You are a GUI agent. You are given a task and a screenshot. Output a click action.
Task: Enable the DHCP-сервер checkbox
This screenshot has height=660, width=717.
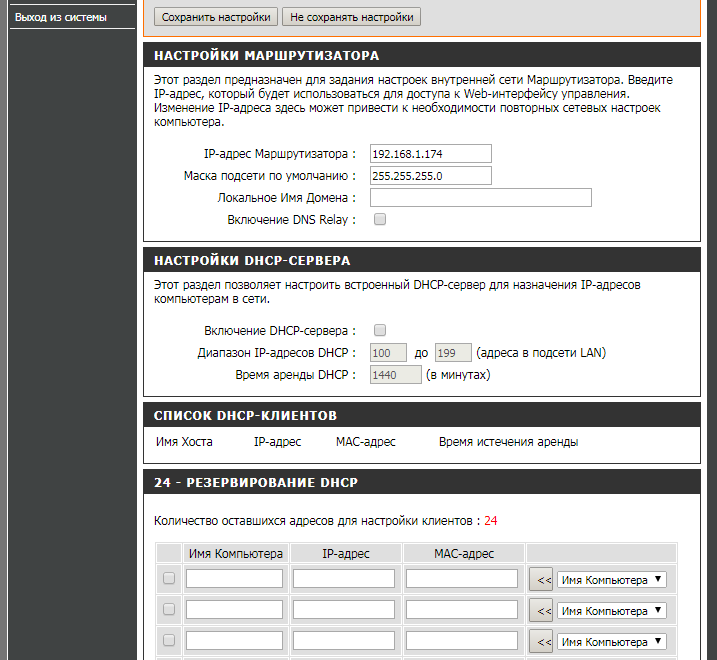tap(380, 330)
